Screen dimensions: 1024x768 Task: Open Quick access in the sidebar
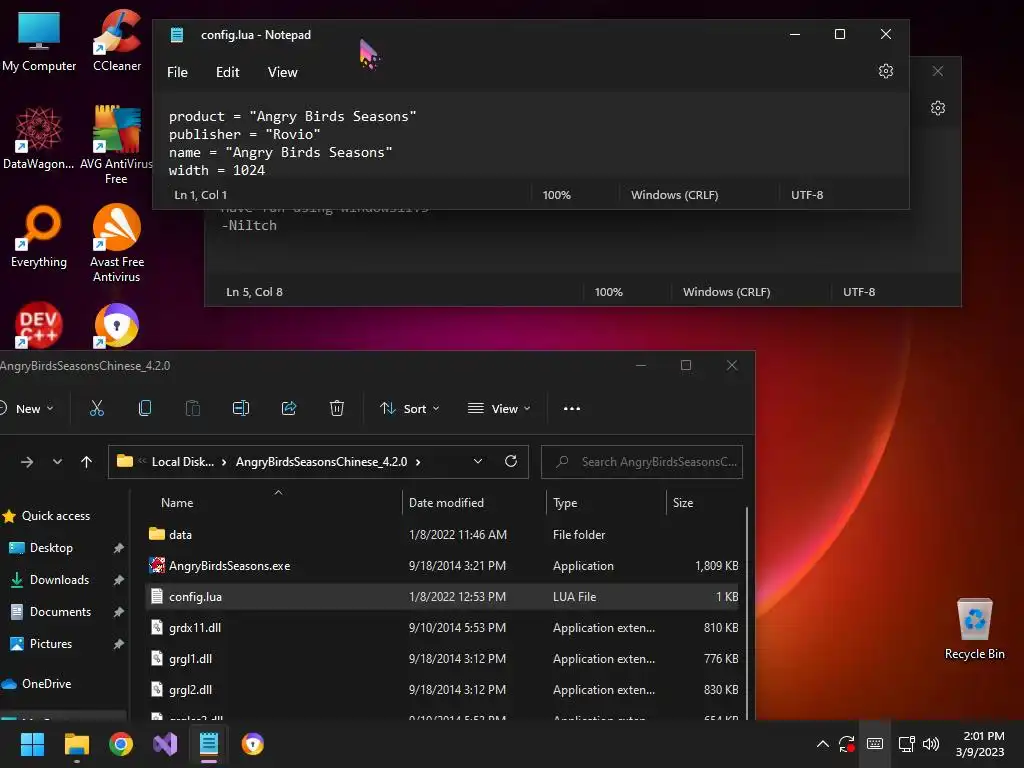tap(46, 516)
